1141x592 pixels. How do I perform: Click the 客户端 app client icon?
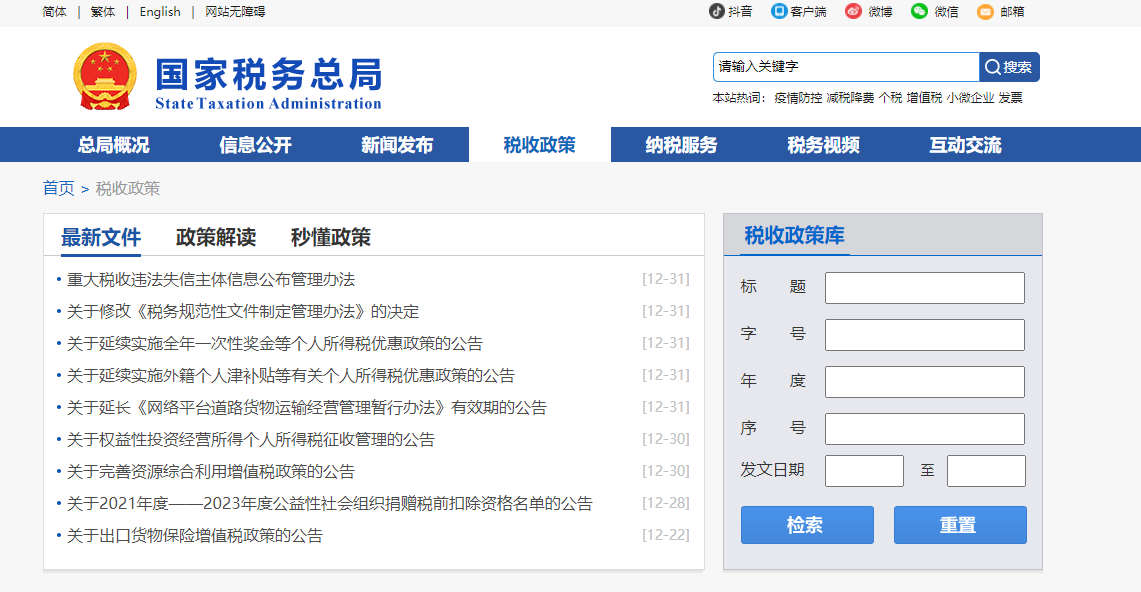[x=779, y=12]
